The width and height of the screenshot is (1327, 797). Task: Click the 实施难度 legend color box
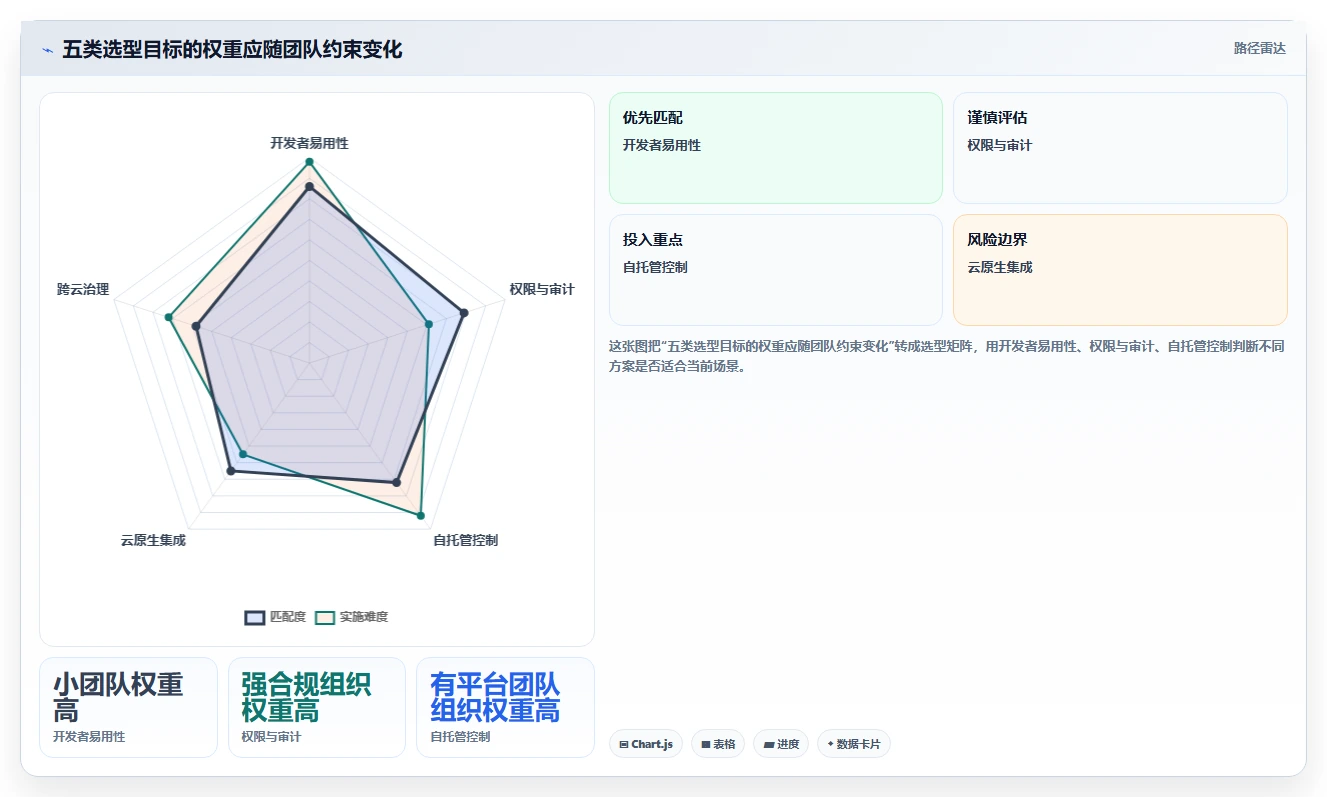(x=325, y=617)
